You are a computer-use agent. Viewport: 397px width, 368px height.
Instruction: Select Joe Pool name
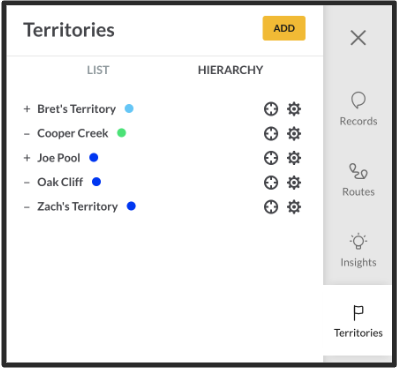(x=59, y=158)
